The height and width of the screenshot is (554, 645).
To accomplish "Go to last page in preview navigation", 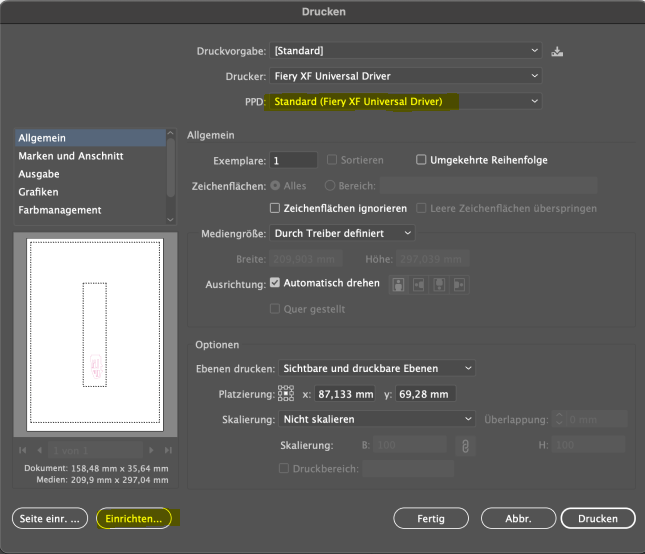I will (x=168, y=450).
